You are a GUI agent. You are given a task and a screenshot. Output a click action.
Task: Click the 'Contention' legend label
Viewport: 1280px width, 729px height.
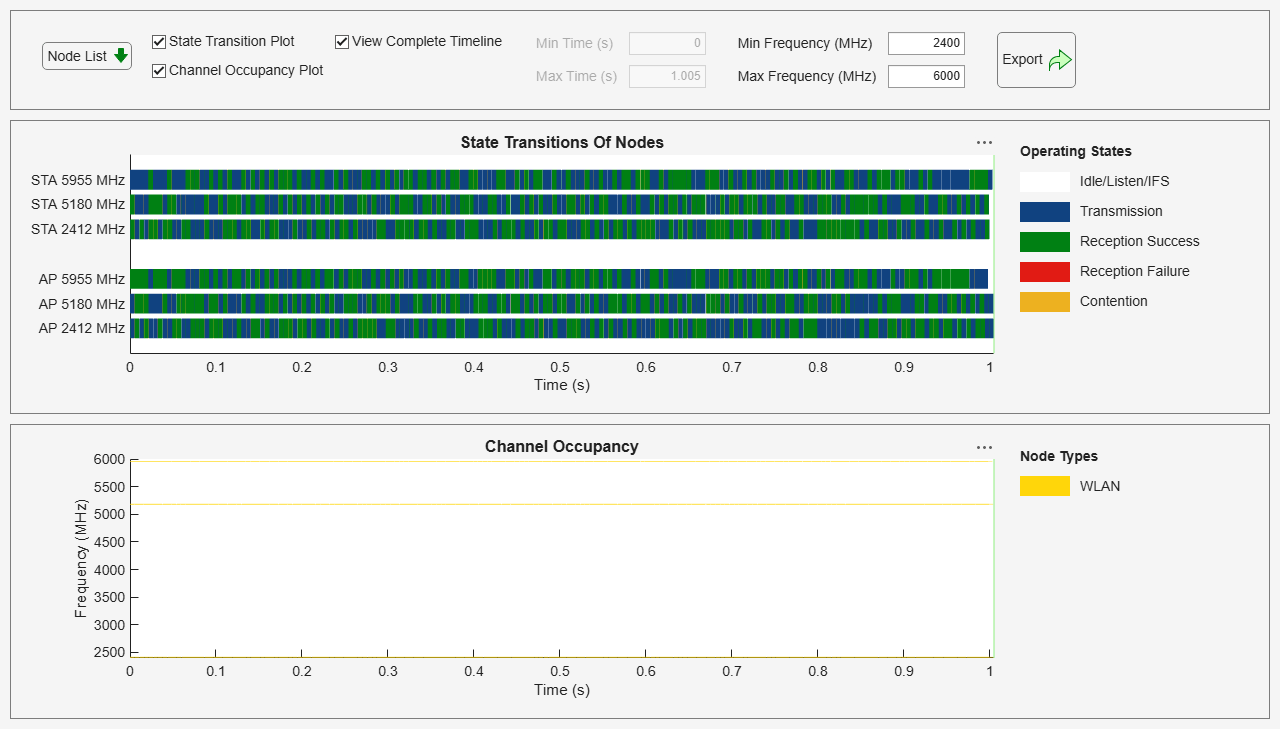click(x=1114, y=302)
